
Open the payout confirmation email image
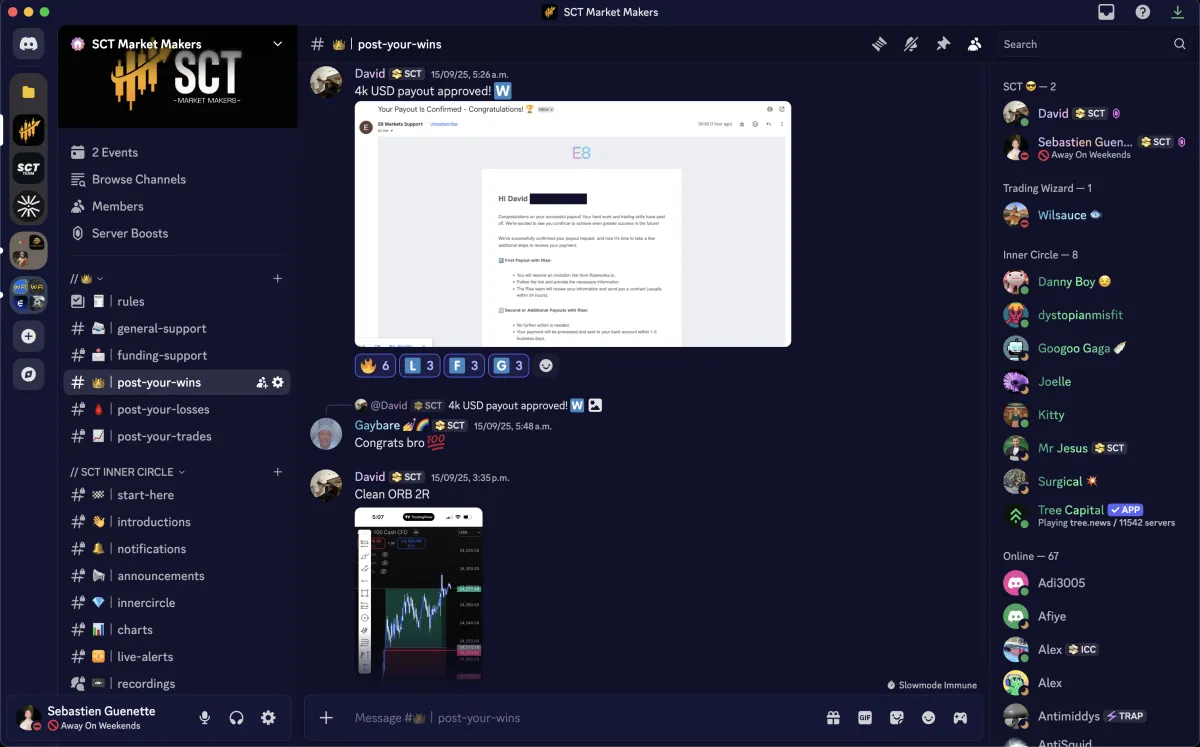(573, 224)
